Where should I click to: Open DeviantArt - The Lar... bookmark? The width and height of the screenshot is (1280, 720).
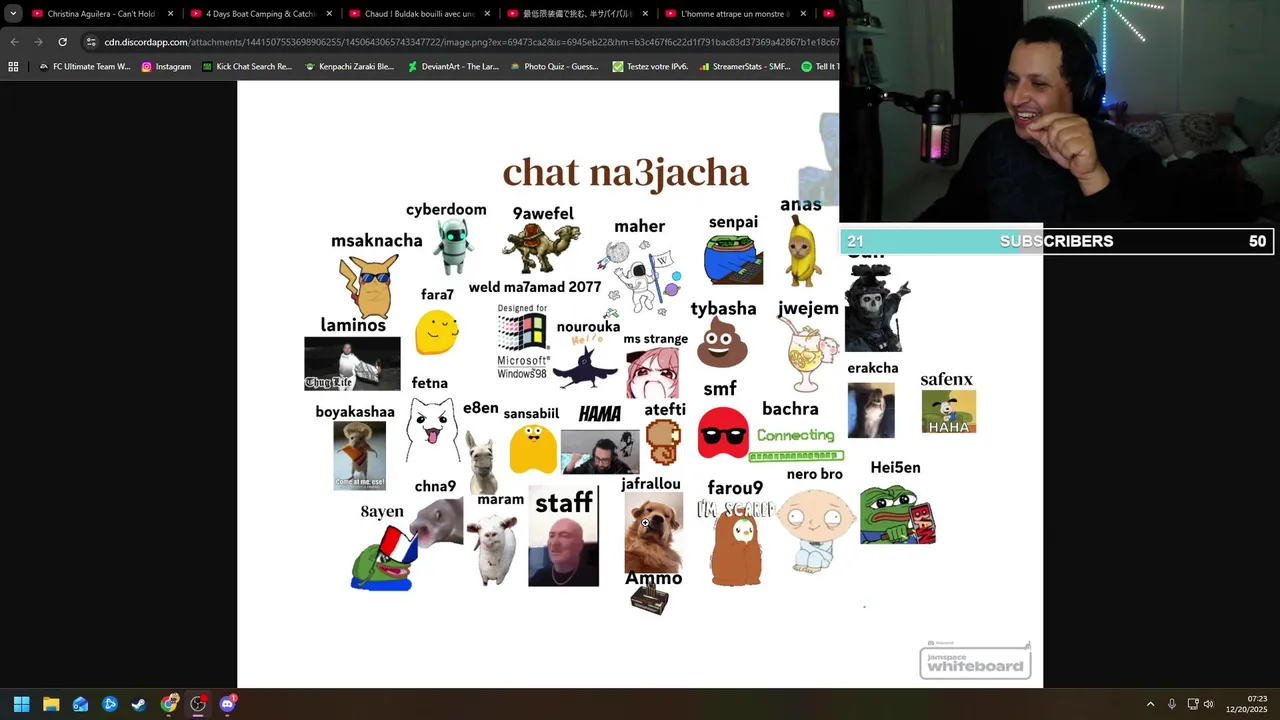tap(452, 67)
